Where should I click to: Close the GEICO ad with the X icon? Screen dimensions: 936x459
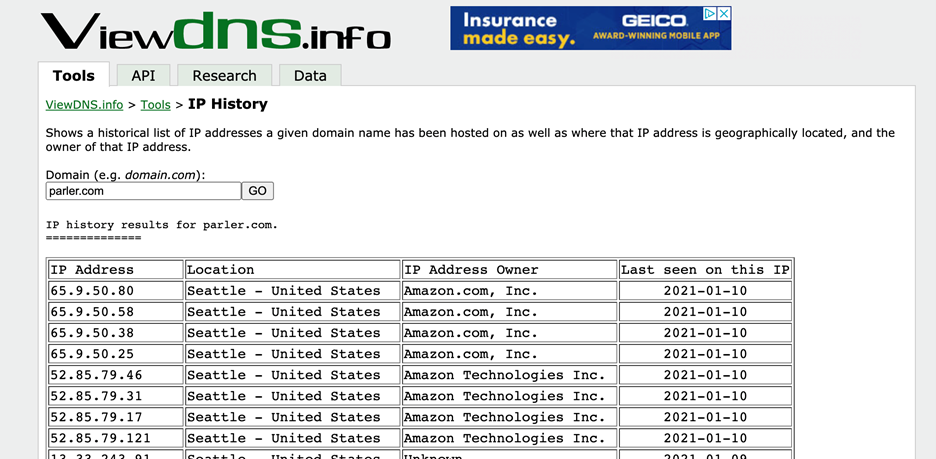[723, 14]
